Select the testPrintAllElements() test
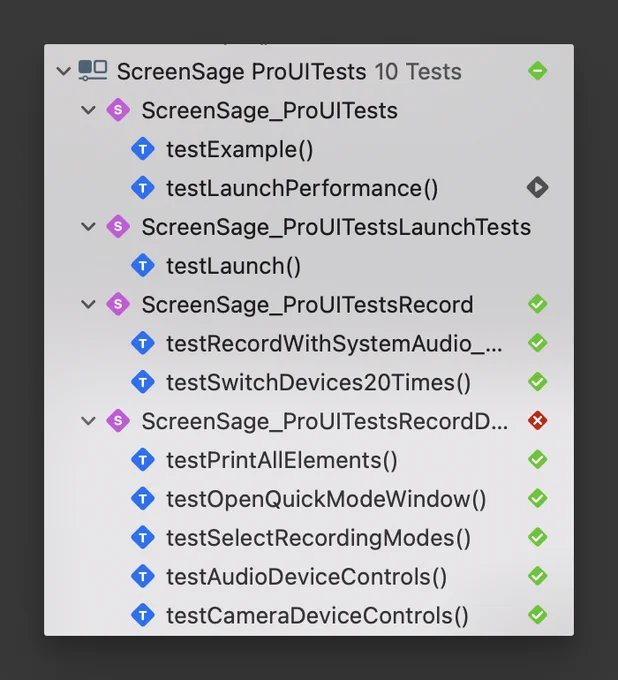Image resolution: width=618 pixels, height=680 pixels. point(282,460)
